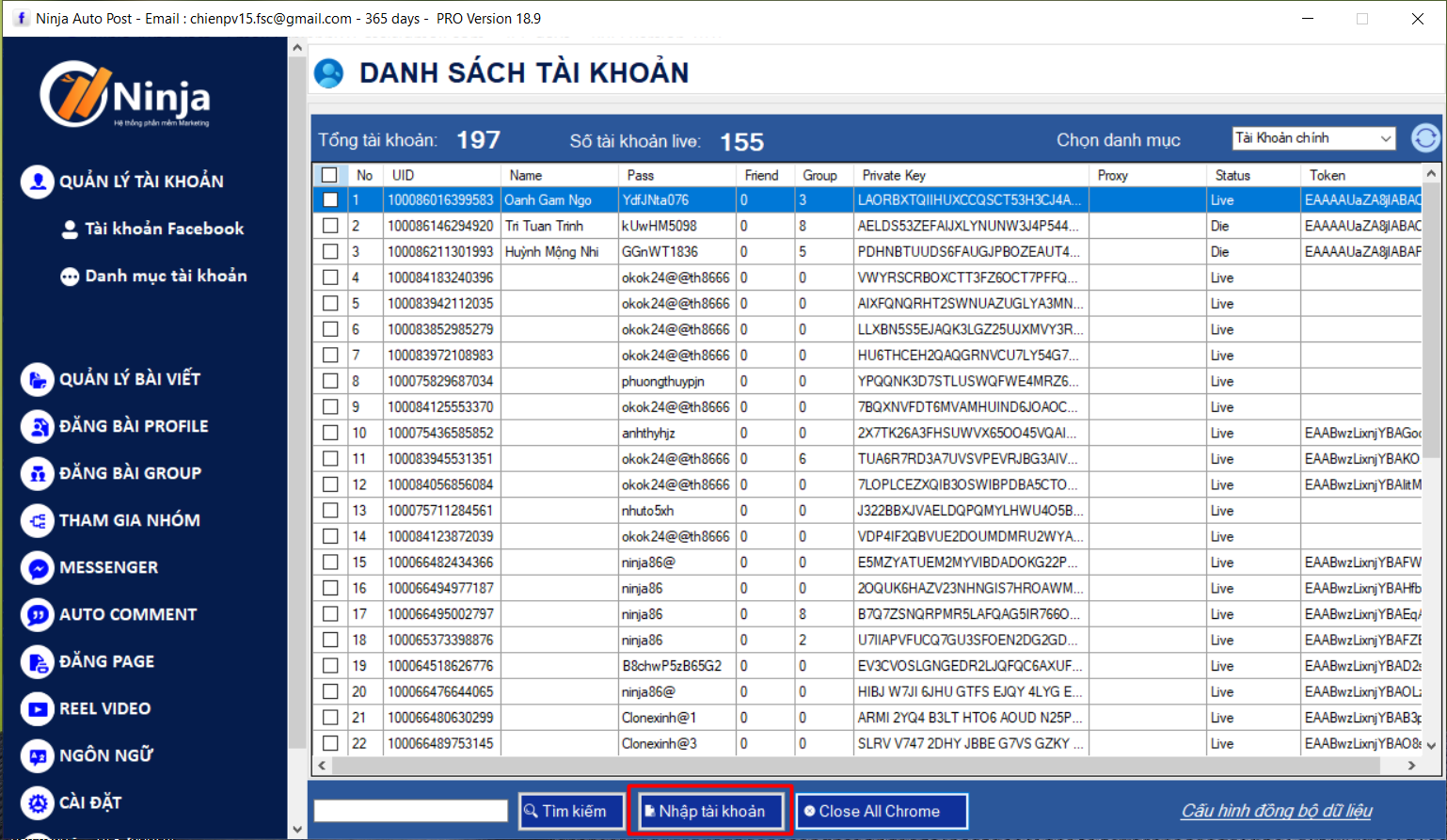The height and width of the screenshot is (840, 1447).
Task: Sort by the UID column header
Action: tap(442, 175)
